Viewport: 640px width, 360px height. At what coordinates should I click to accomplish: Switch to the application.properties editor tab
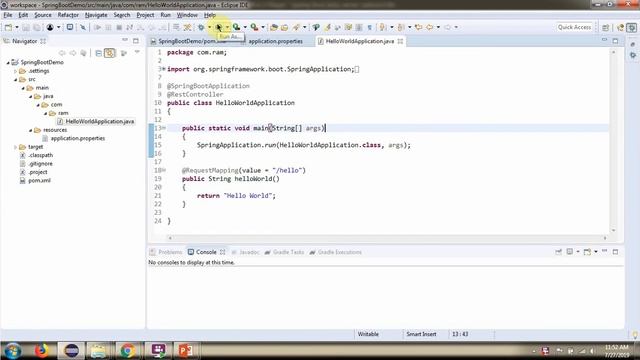coord(276,41)
